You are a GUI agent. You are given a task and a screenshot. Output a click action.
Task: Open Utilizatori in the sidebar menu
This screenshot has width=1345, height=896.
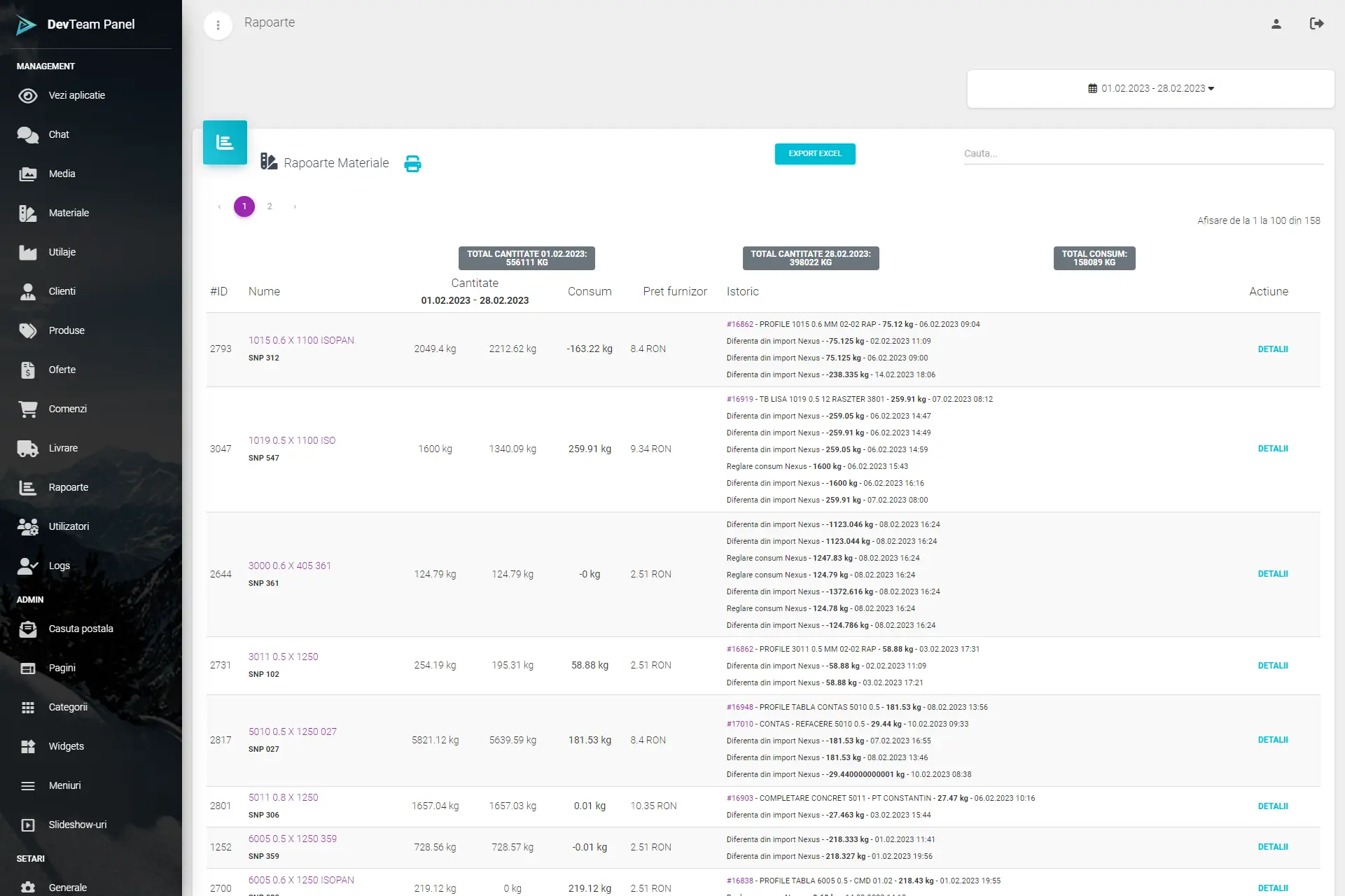(x=69, y=526)
